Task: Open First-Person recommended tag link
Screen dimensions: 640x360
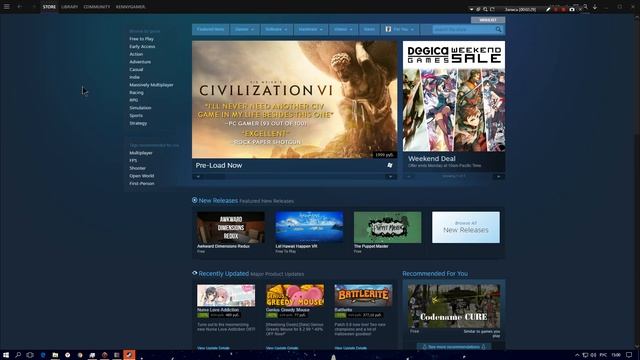Action: [x=142, y=184]
